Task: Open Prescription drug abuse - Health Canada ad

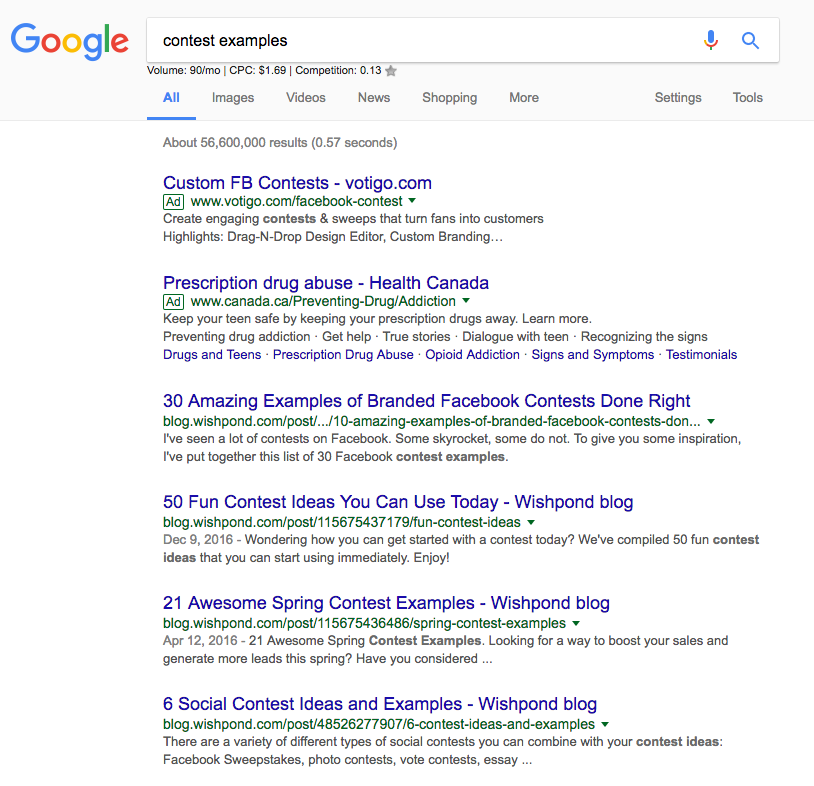Action: pyautogui.click(x=325, y=283)
